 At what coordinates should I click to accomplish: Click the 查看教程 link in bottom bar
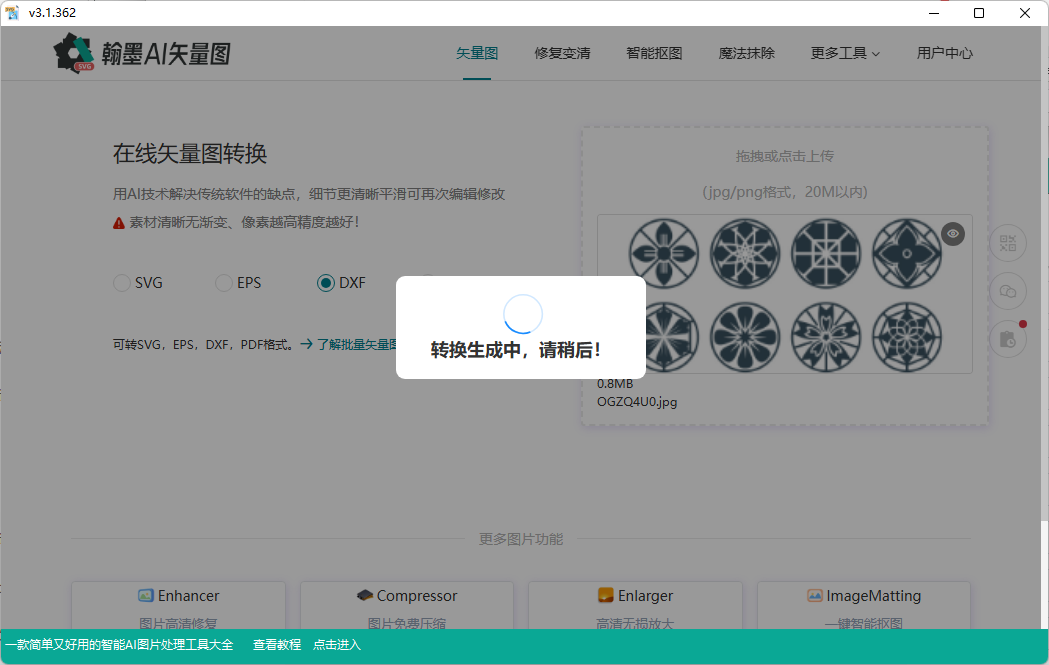click(x=277, y=645)
